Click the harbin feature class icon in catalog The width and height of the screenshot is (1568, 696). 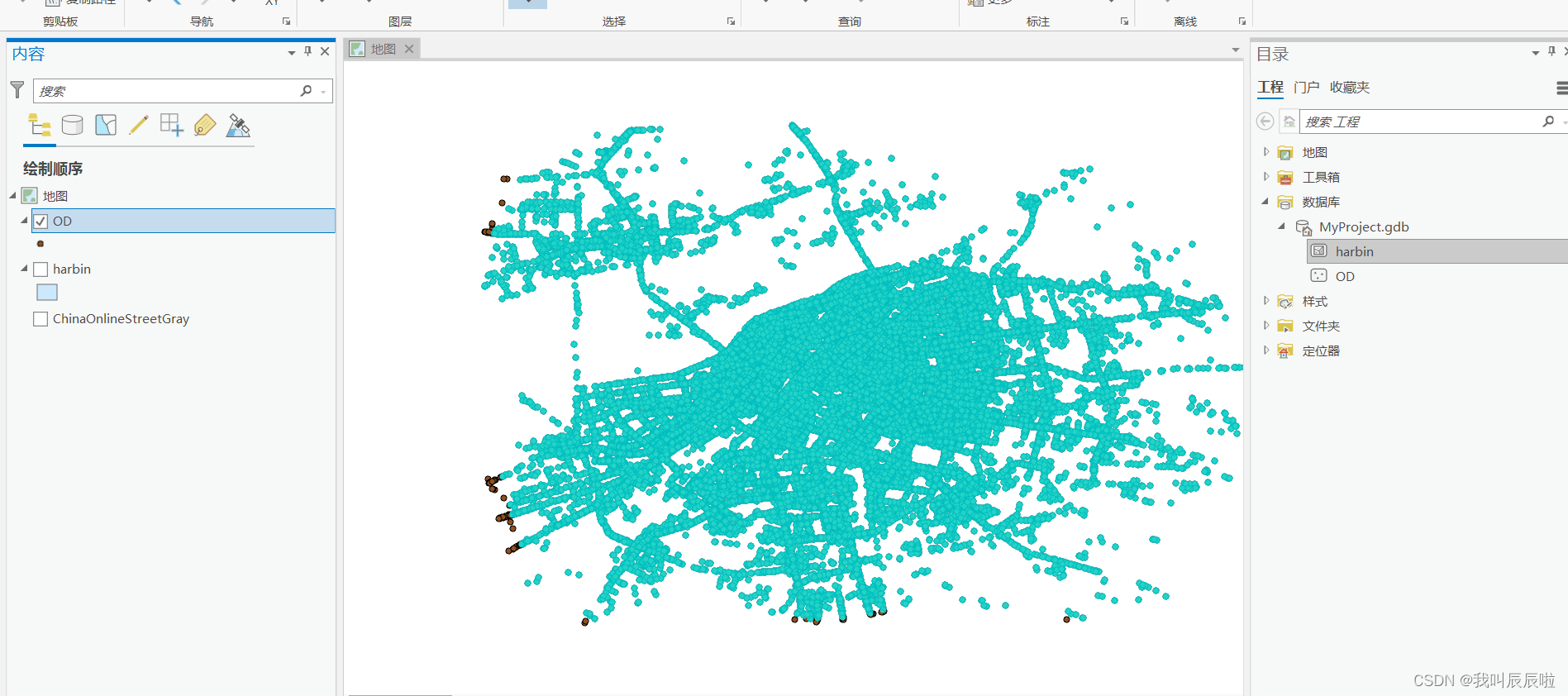(1319, 251)
